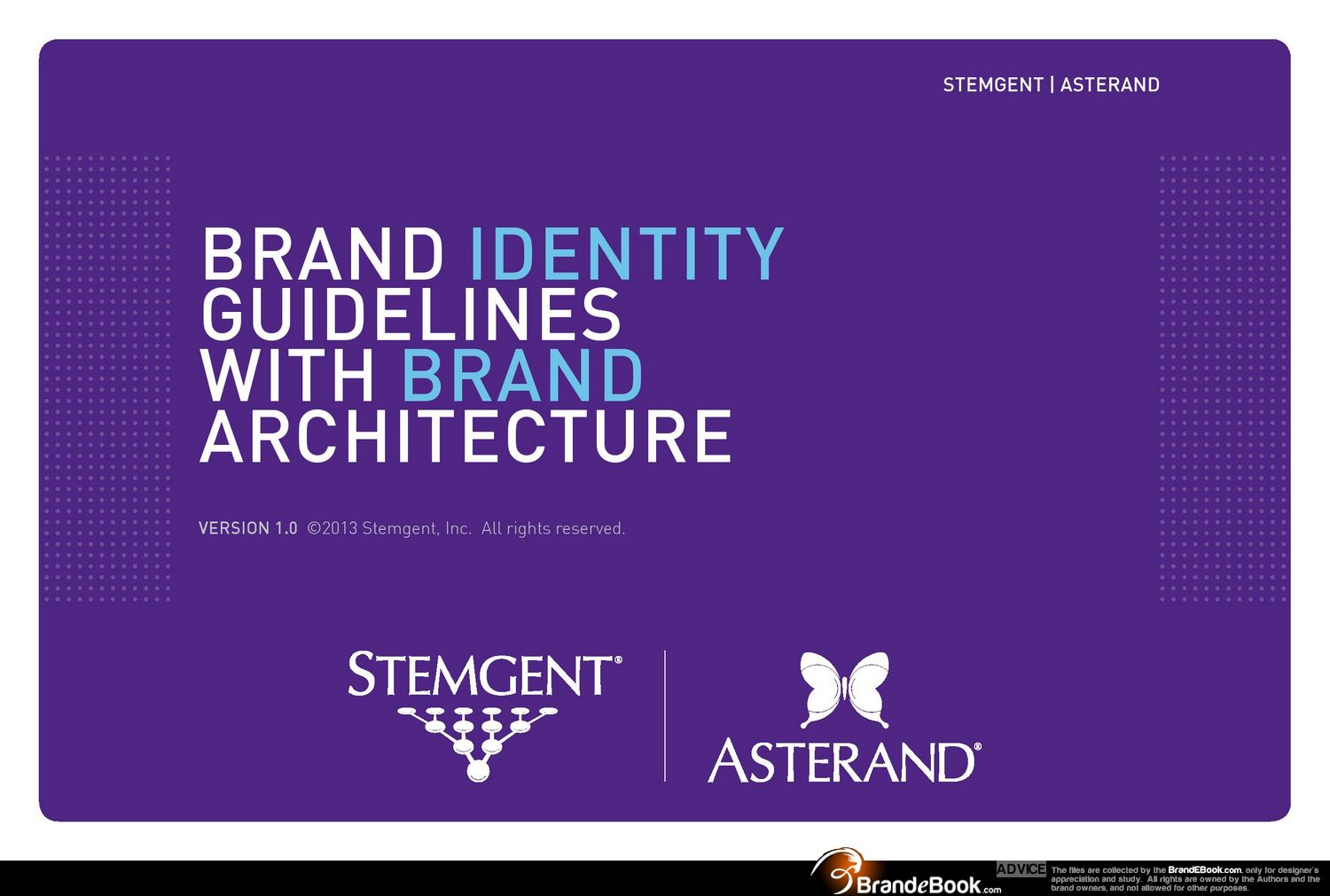Image resolution: width=1330 pixels, height=896 pixels.
Task: Click the ADVICE label in the footer
Action: [1021, 869]
